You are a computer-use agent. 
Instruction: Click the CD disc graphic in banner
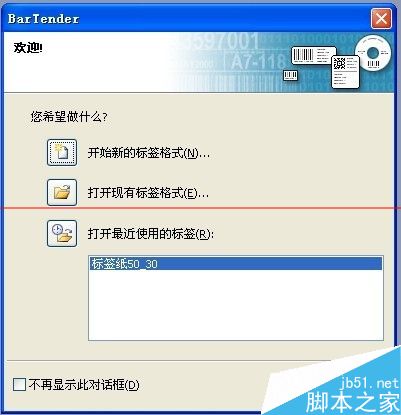pyautogui.click(x=373, y=53)
